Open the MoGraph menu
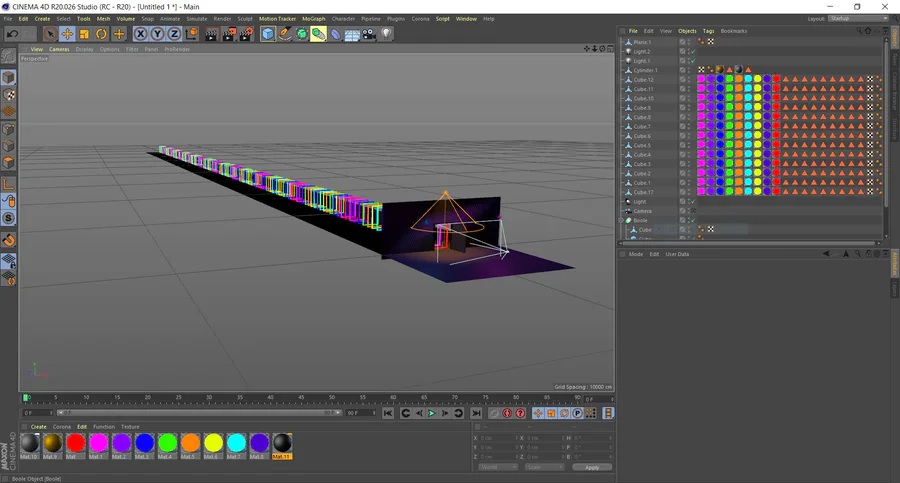 pyautogui.click(x=313, y=19)
